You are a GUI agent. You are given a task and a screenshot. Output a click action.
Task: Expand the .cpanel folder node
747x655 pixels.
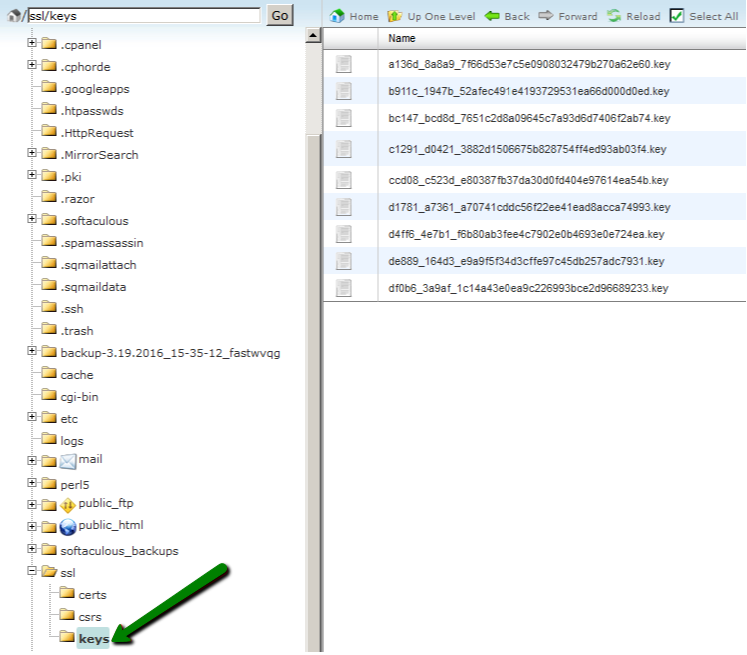pyautogui.click(x=32, y=44)
